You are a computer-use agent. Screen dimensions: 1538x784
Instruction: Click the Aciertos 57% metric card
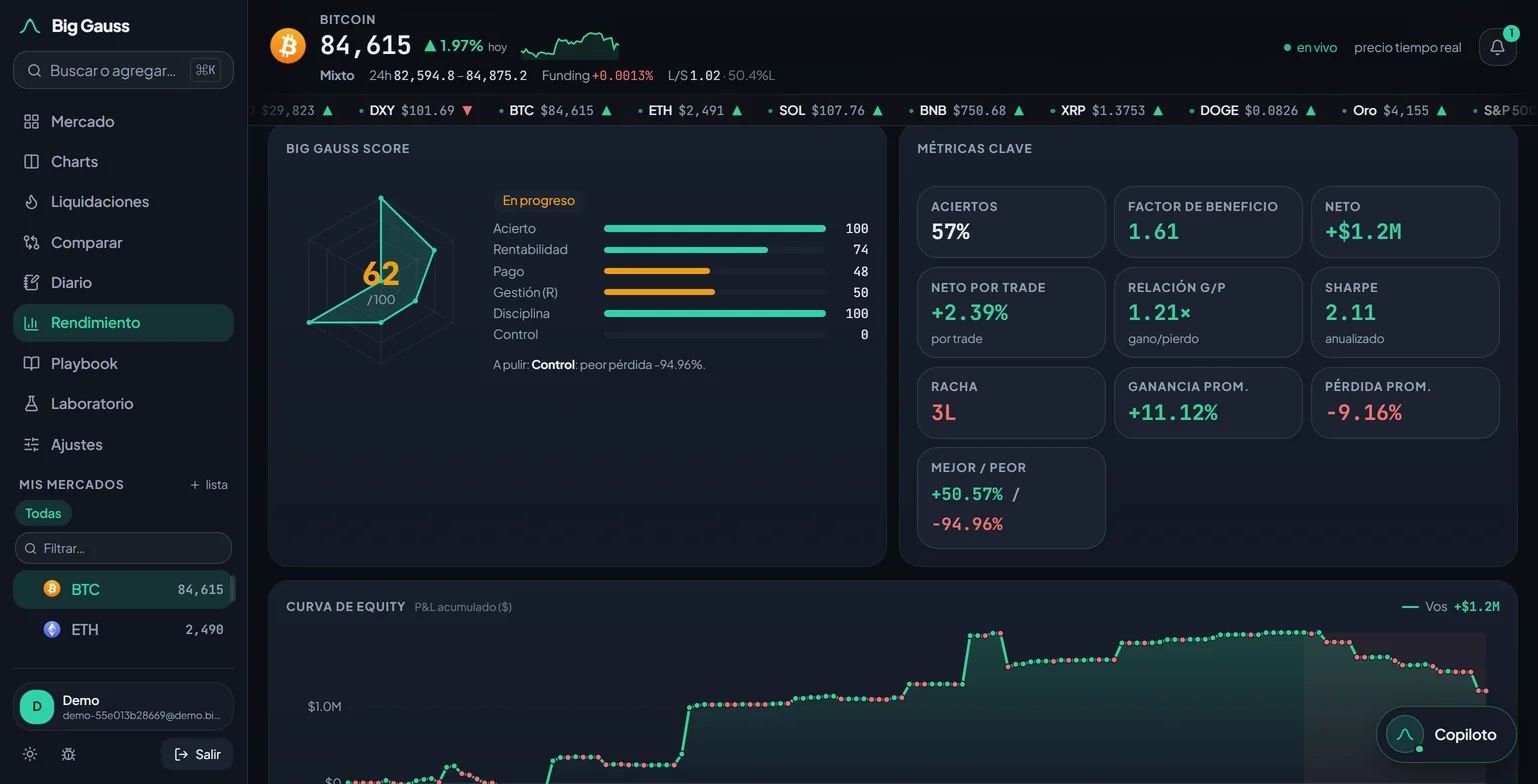click(x=1011, y=222)
